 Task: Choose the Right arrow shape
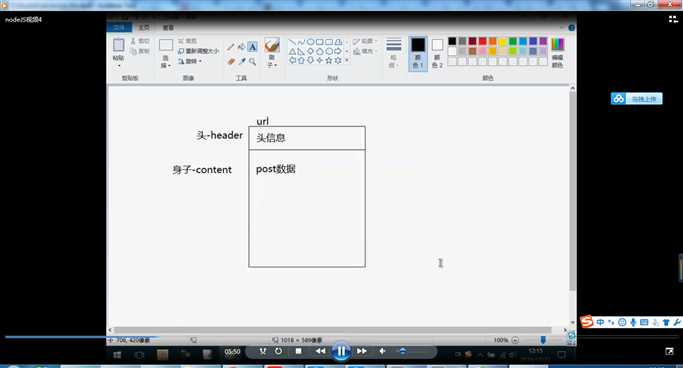pyautogui.click(x=338, y=51)
